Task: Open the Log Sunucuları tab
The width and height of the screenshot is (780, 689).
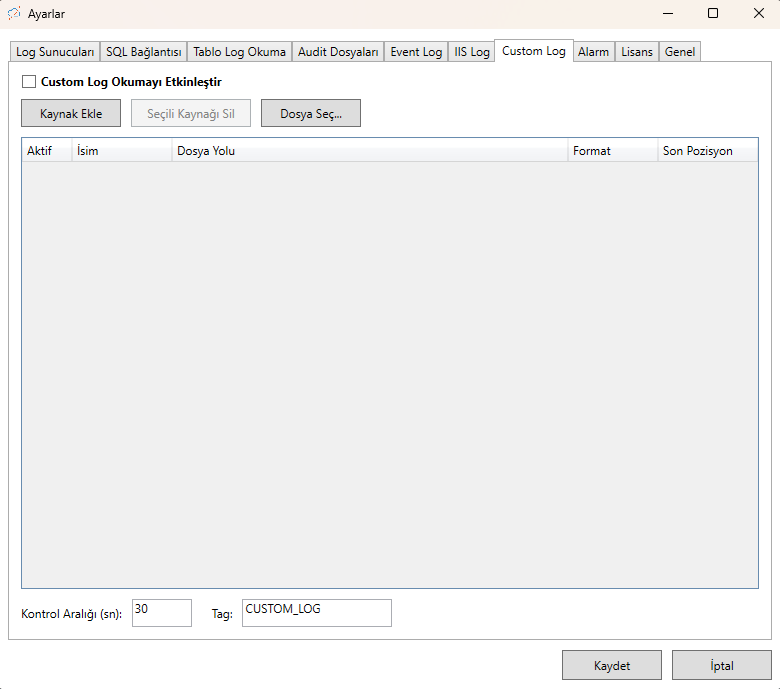Action: 55,52
